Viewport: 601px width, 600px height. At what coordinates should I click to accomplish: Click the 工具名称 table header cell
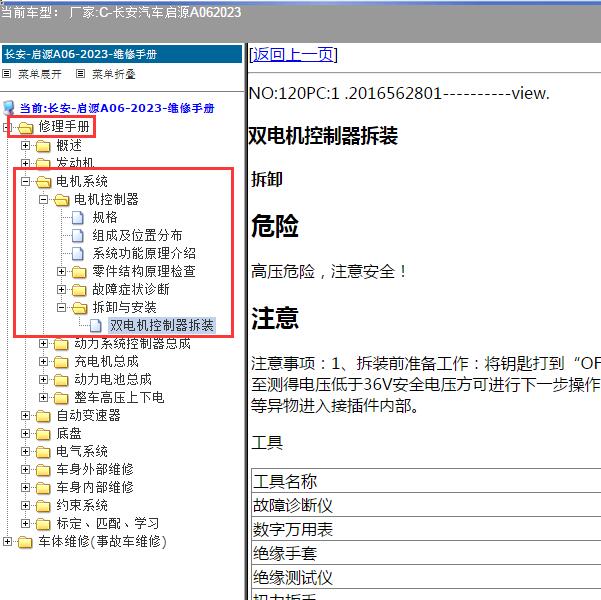(426, 481)
